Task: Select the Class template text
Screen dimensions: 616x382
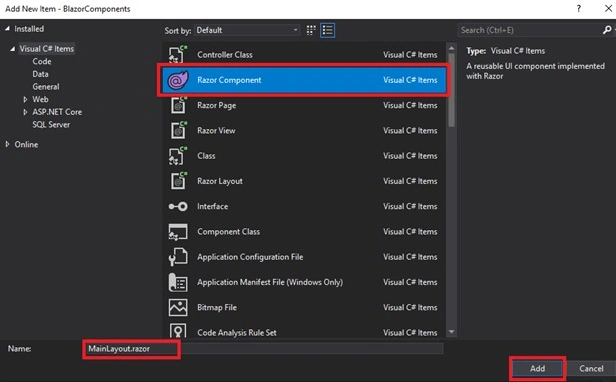Action: (x=206, y=156)
